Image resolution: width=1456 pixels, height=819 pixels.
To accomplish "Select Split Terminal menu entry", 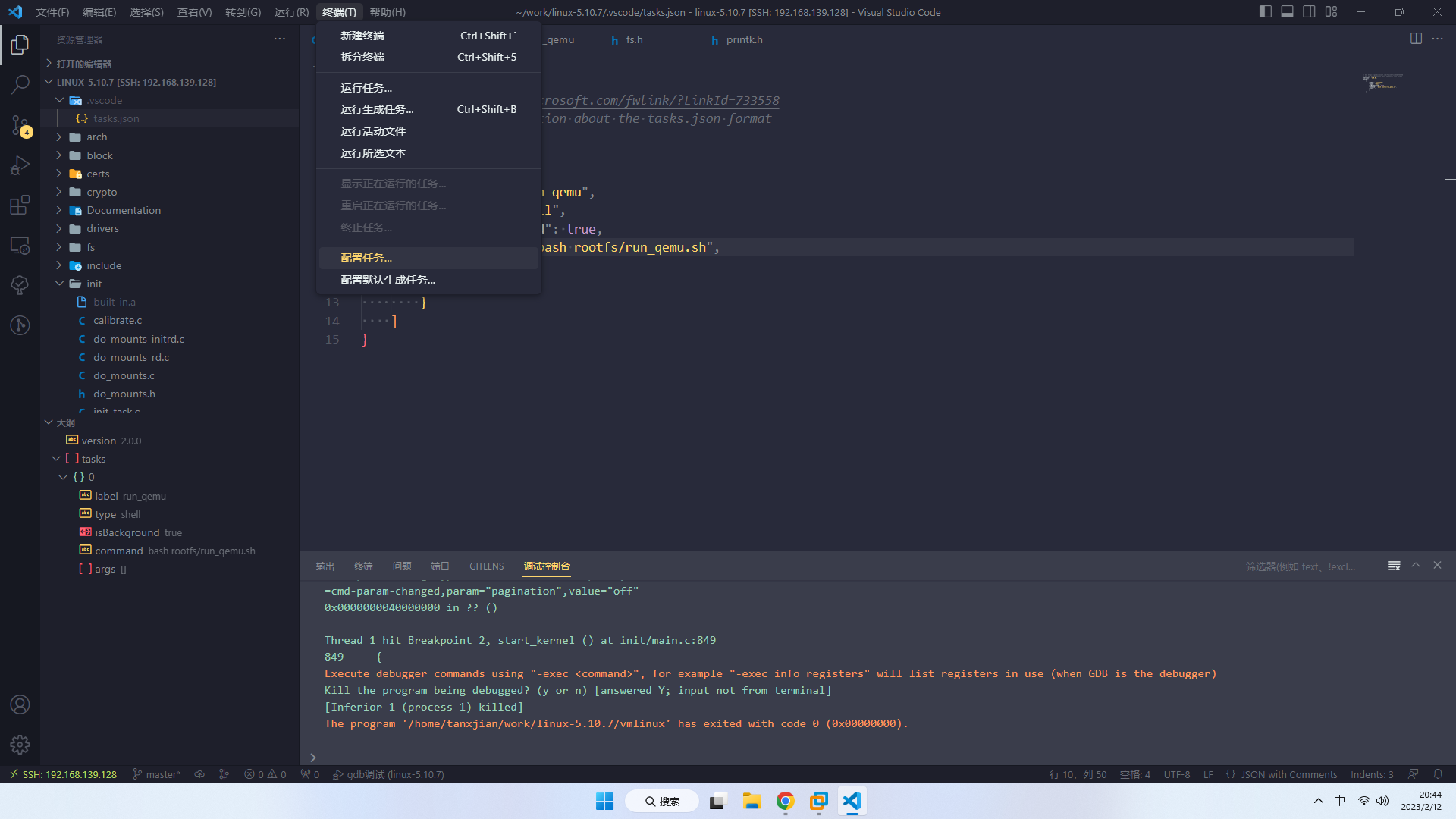I will tap(428, 57).
